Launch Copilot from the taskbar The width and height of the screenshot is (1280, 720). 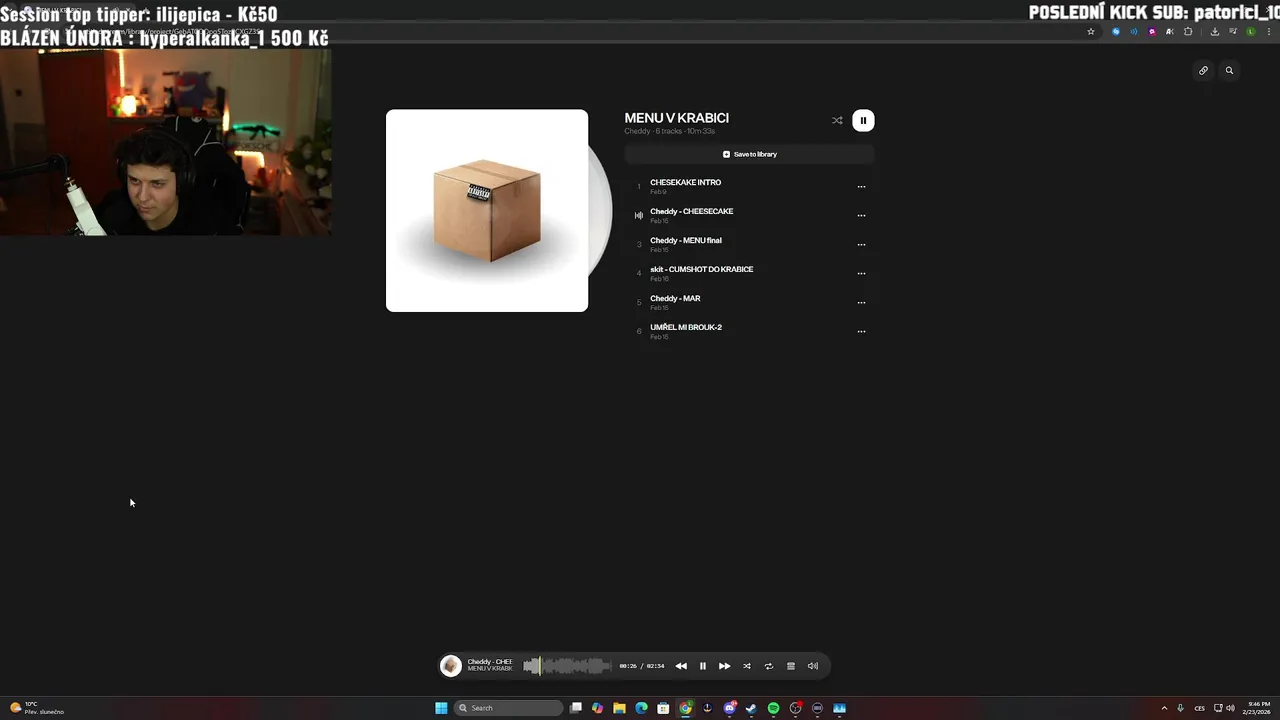pos(597,708)
